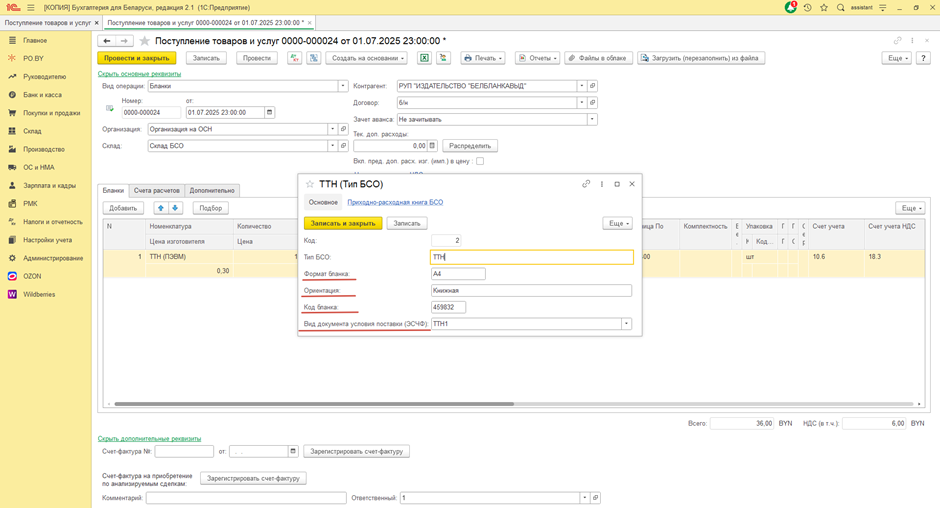The width and height of the screenshot is (940, 508).
Task: Open calendar for Счет-фактура date
Action: click(x=293, y=451)
